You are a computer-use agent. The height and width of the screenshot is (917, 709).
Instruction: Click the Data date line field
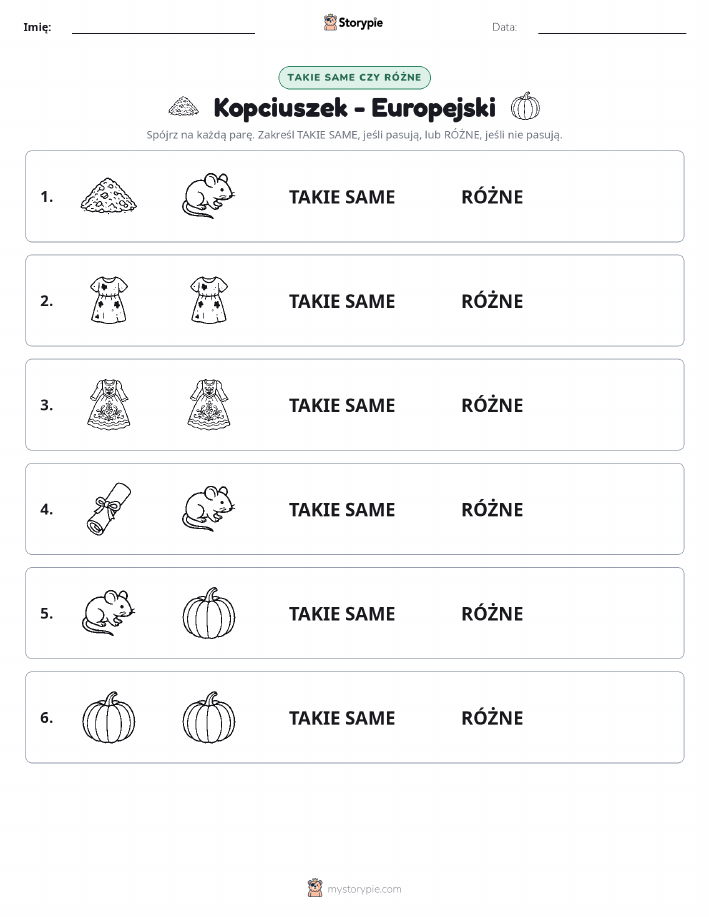612,28
